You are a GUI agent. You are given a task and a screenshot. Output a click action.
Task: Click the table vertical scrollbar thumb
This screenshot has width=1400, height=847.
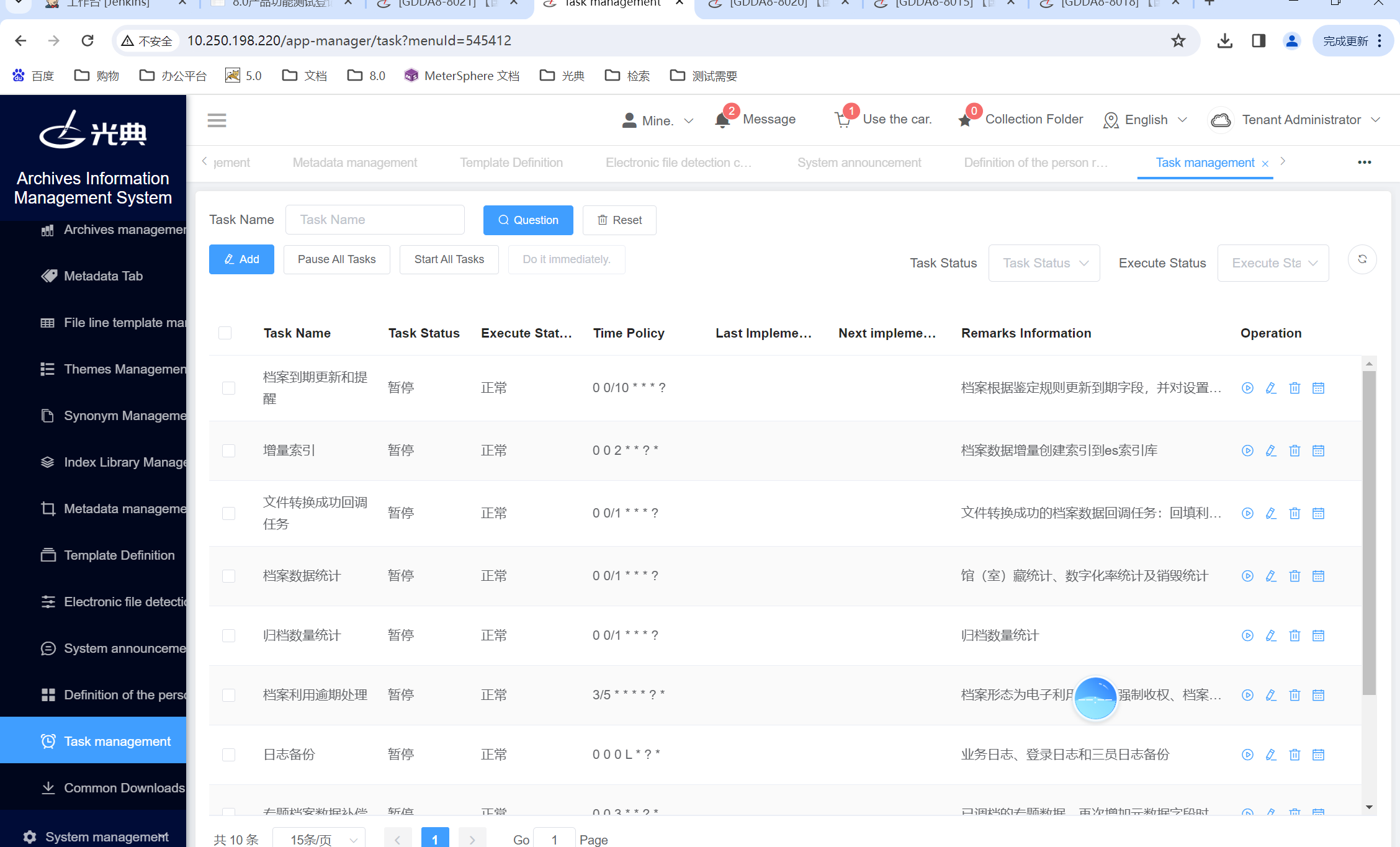[x=1369, y=532]
